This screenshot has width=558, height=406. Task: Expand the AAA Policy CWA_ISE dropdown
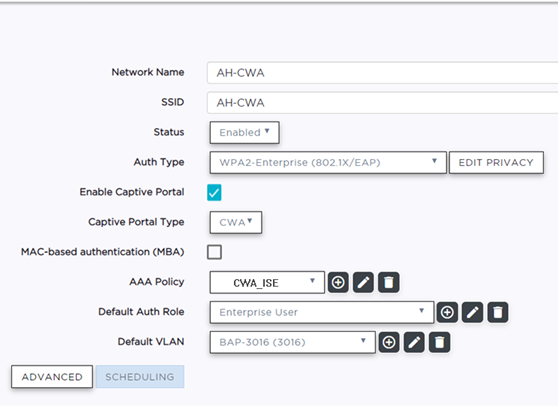[267, 283]
